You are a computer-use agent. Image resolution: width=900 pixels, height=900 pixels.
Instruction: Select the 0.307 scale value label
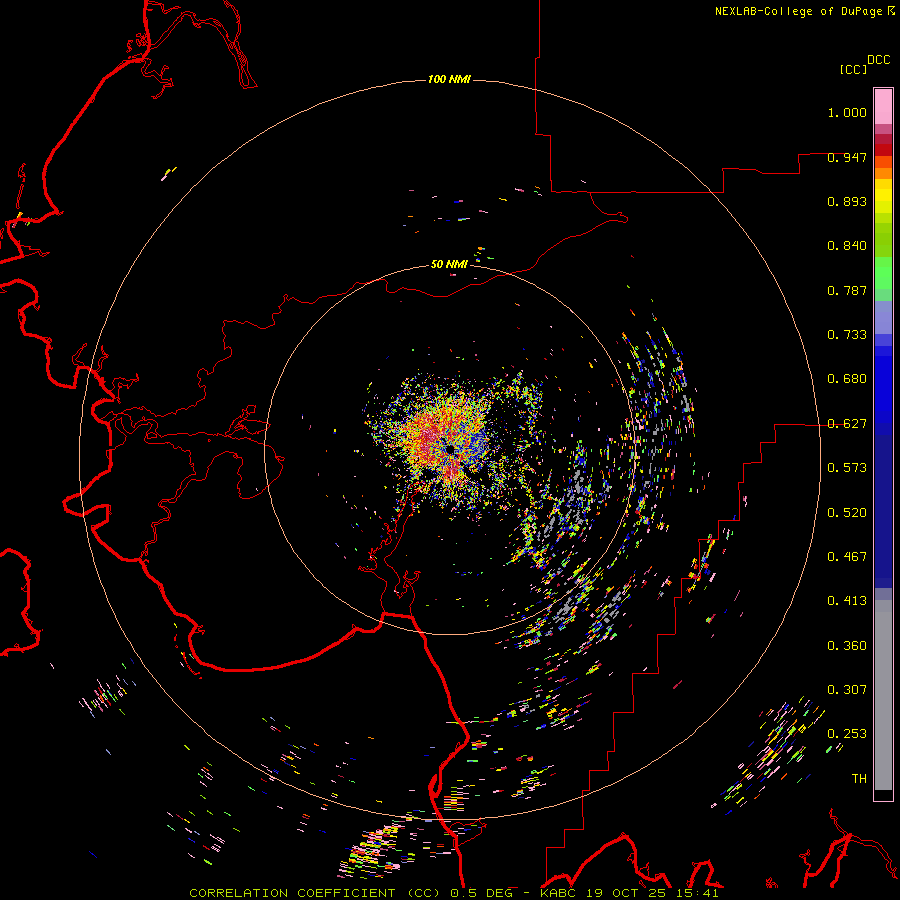pos(847,690)
